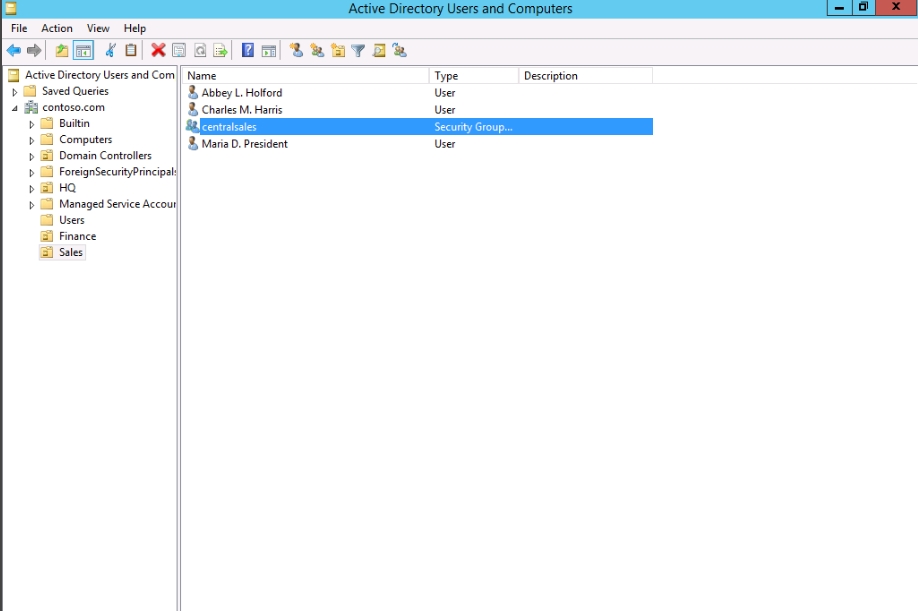Click the Refresh toolbar icon
The width and height of the screenshot is (918, 611).
(200, 51)
